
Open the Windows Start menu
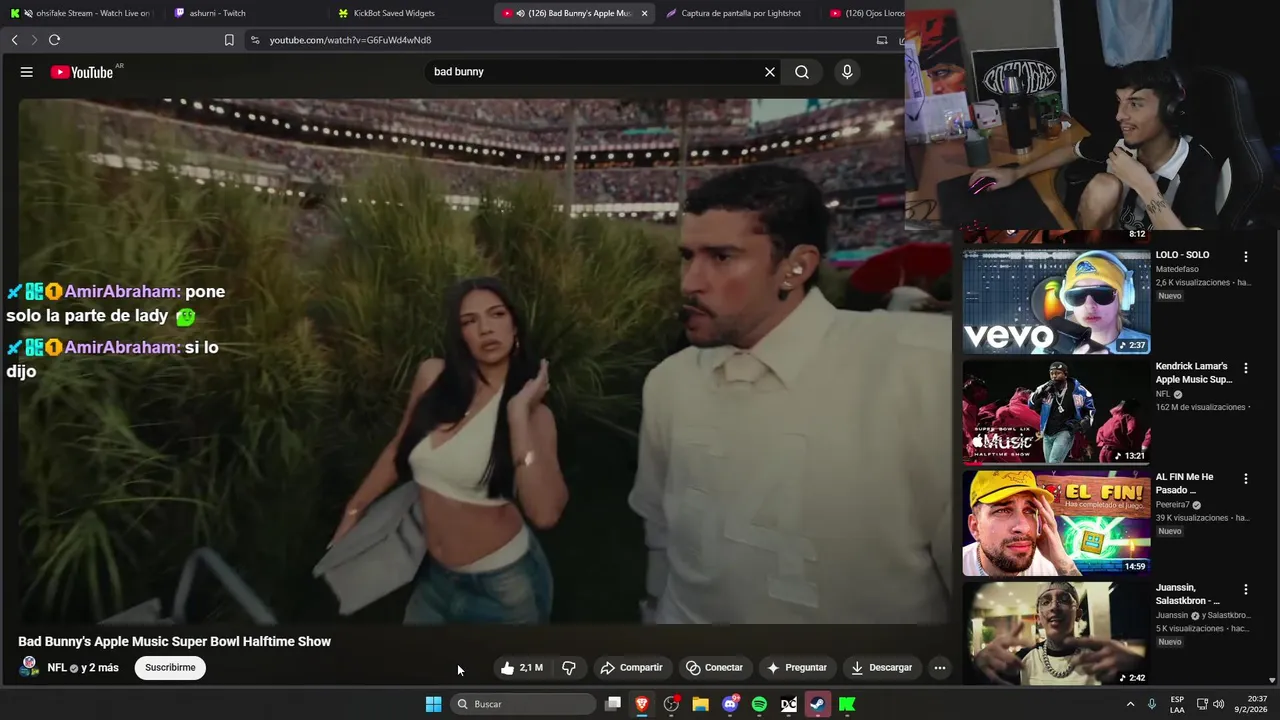[433, 704]
